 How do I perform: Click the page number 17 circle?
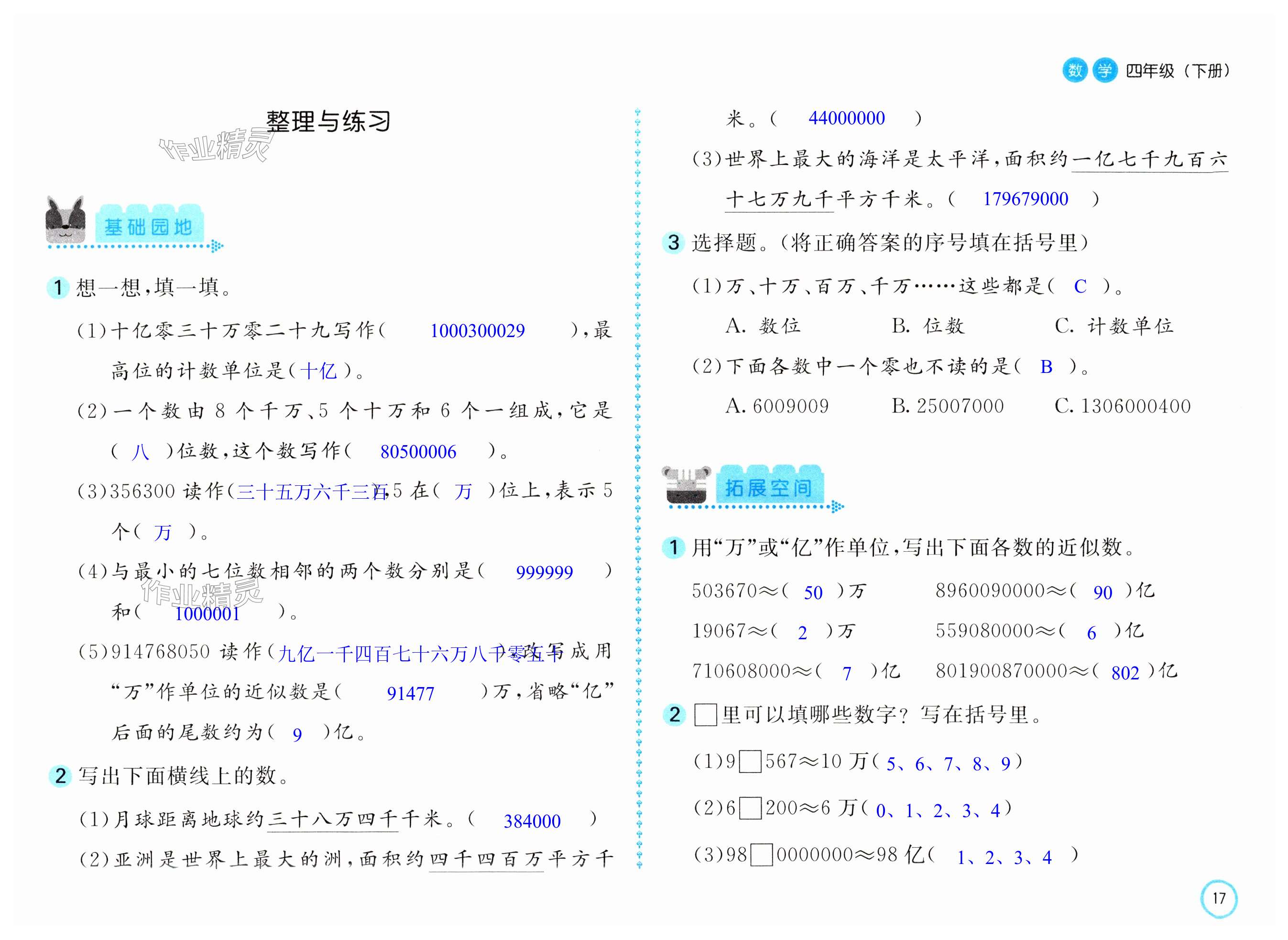click(1219, 898)
